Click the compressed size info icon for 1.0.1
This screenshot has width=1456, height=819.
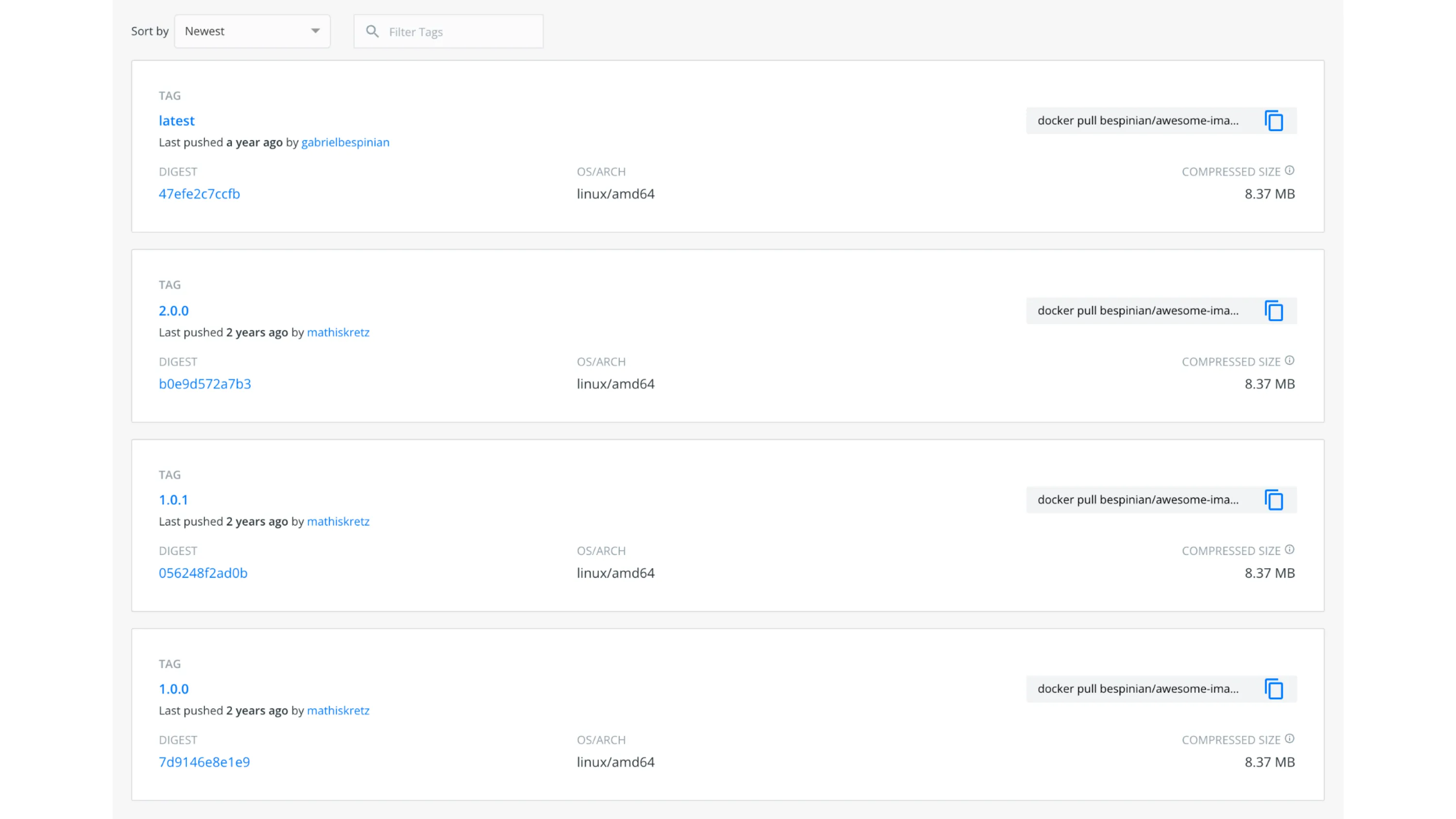tap(1289, 549)
